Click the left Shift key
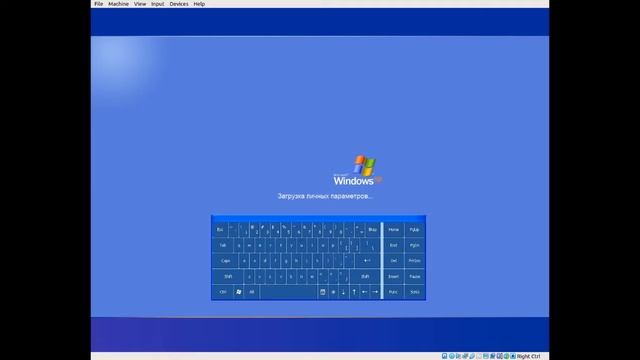The width and height of the screenshot is (640, 360). [228, 276]
